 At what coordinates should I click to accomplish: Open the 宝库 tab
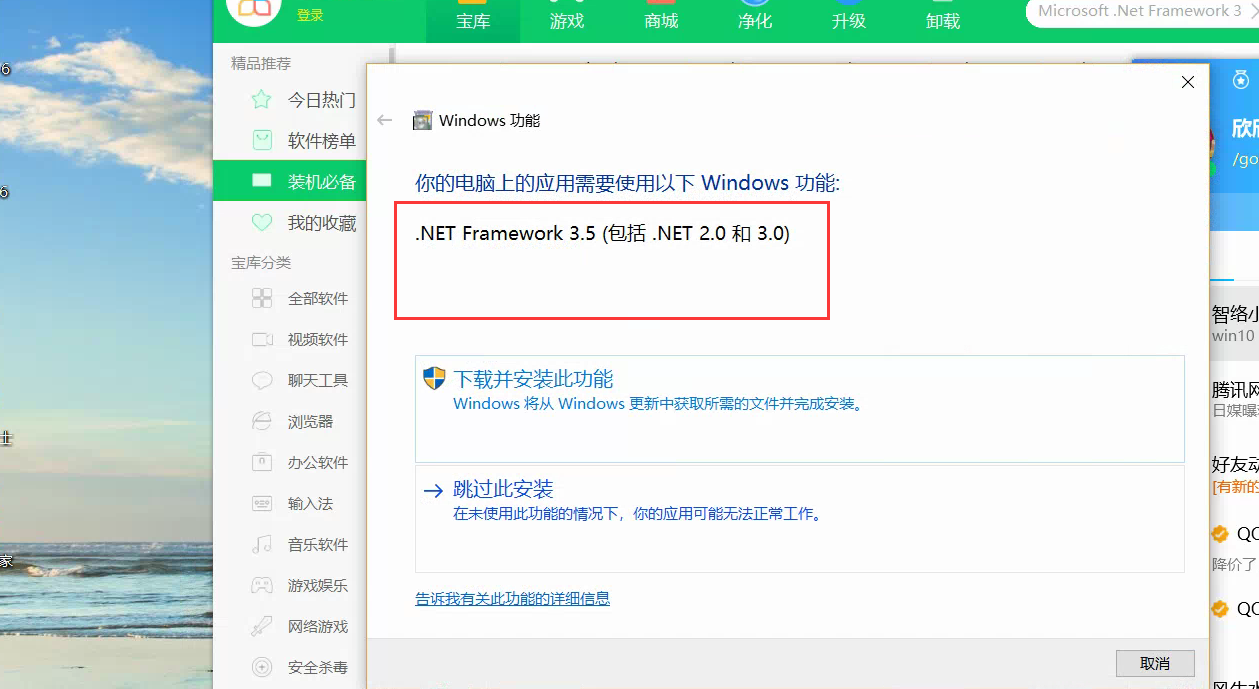[473, 21]
